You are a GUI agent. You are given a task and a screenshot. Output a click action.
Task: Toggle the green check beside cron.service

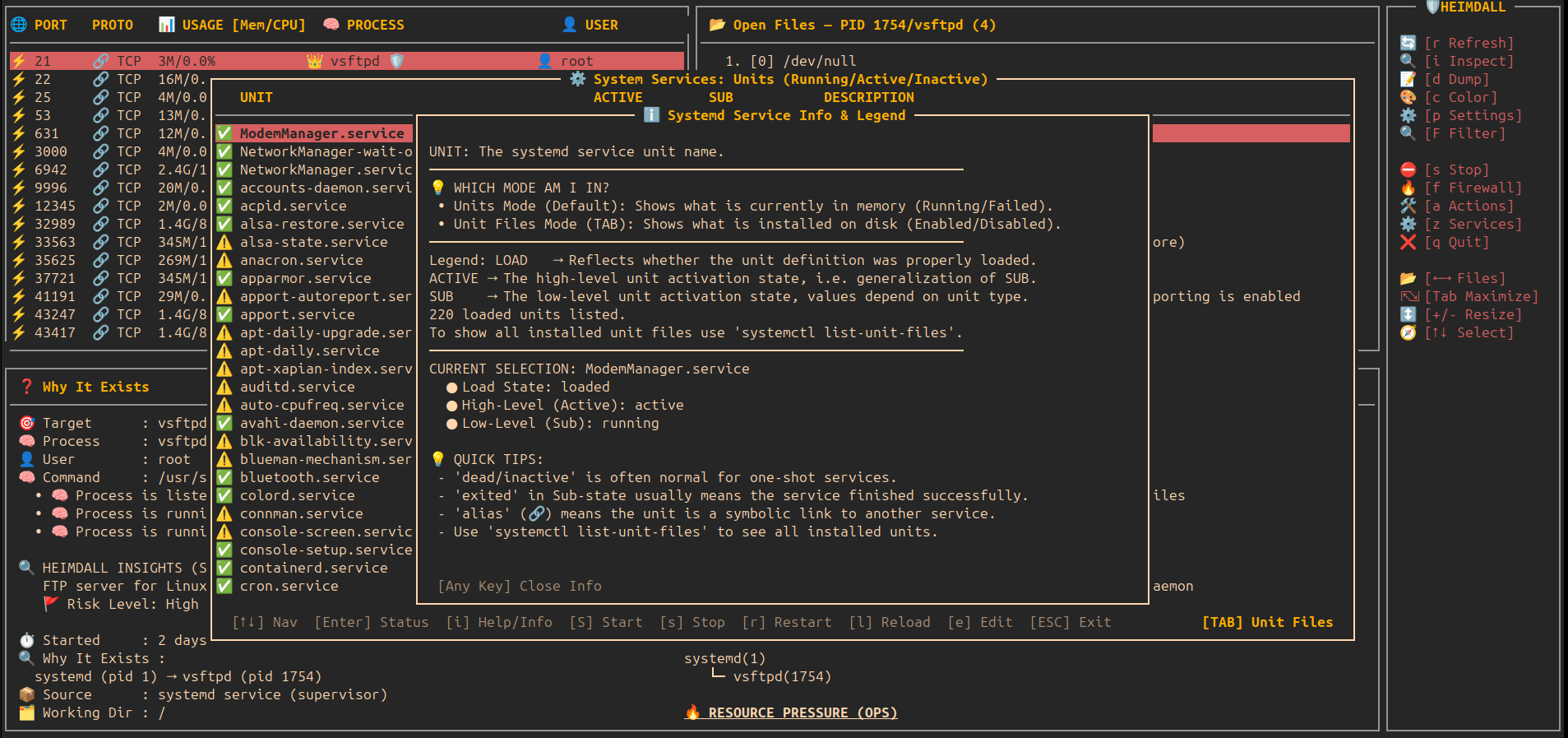[x=224, y=586]
